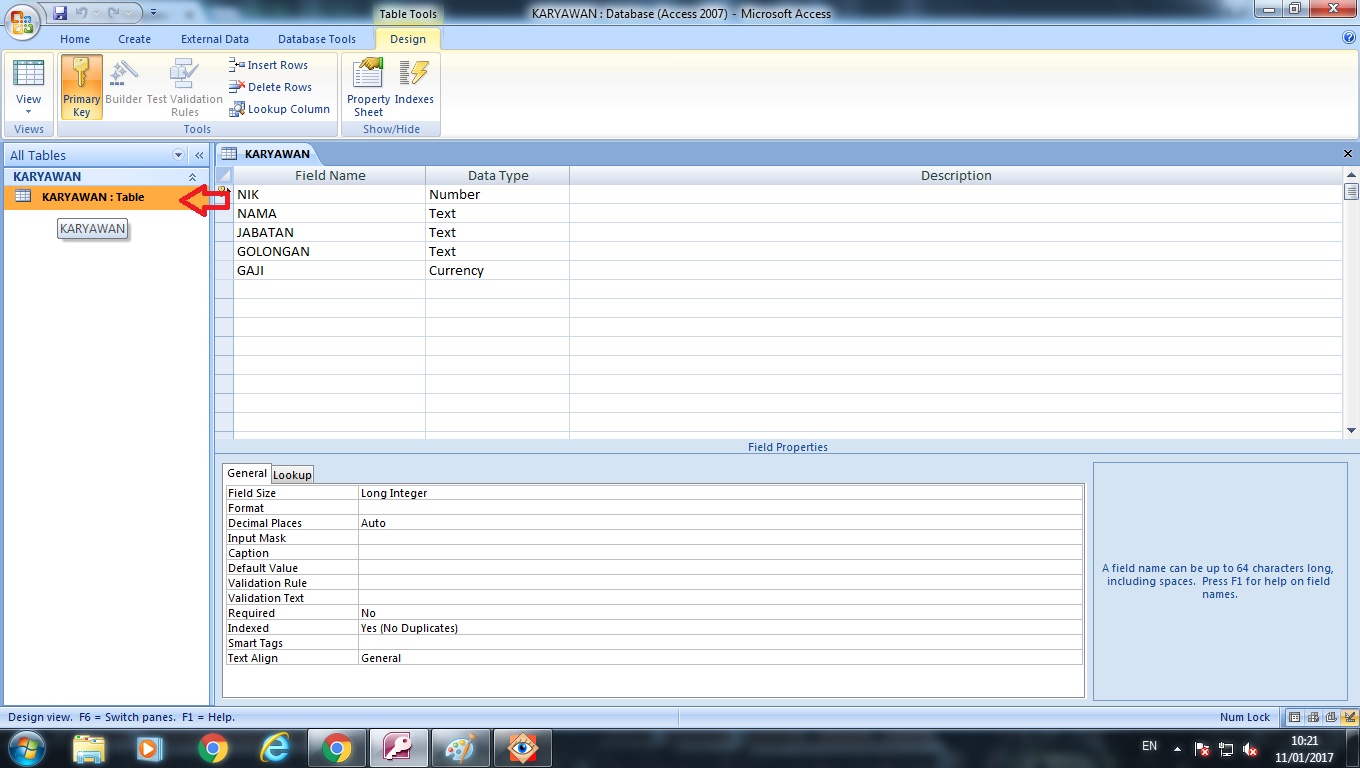The height and width of the screenshot is (768, 1360).
Task: Click the GOLONGAN field name cell
Action: pyautogui.click(x=330, y=251)
